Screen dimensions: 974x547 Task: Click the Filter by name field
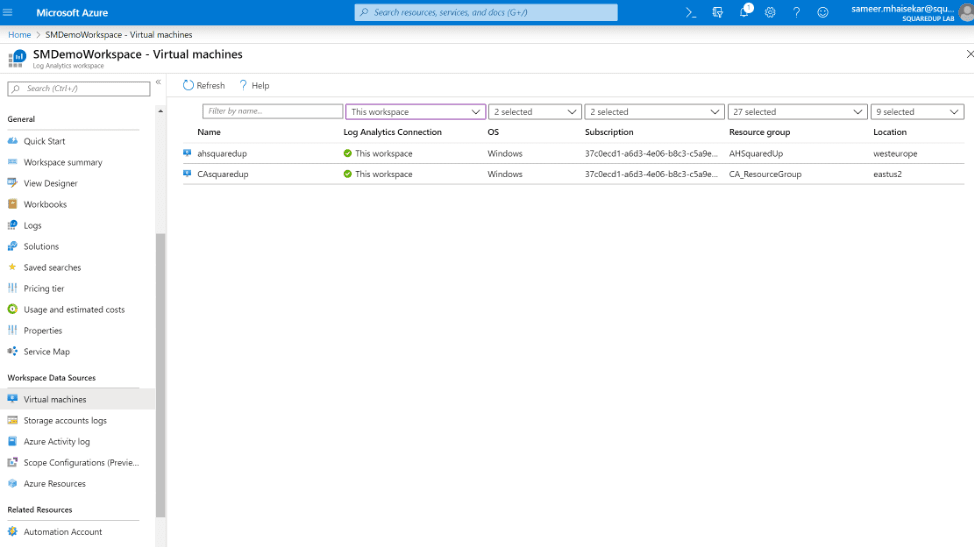tap(272, 111)
